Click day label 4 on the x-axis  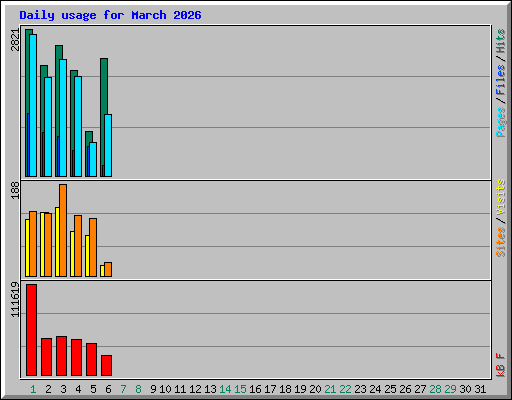point(78,389)
